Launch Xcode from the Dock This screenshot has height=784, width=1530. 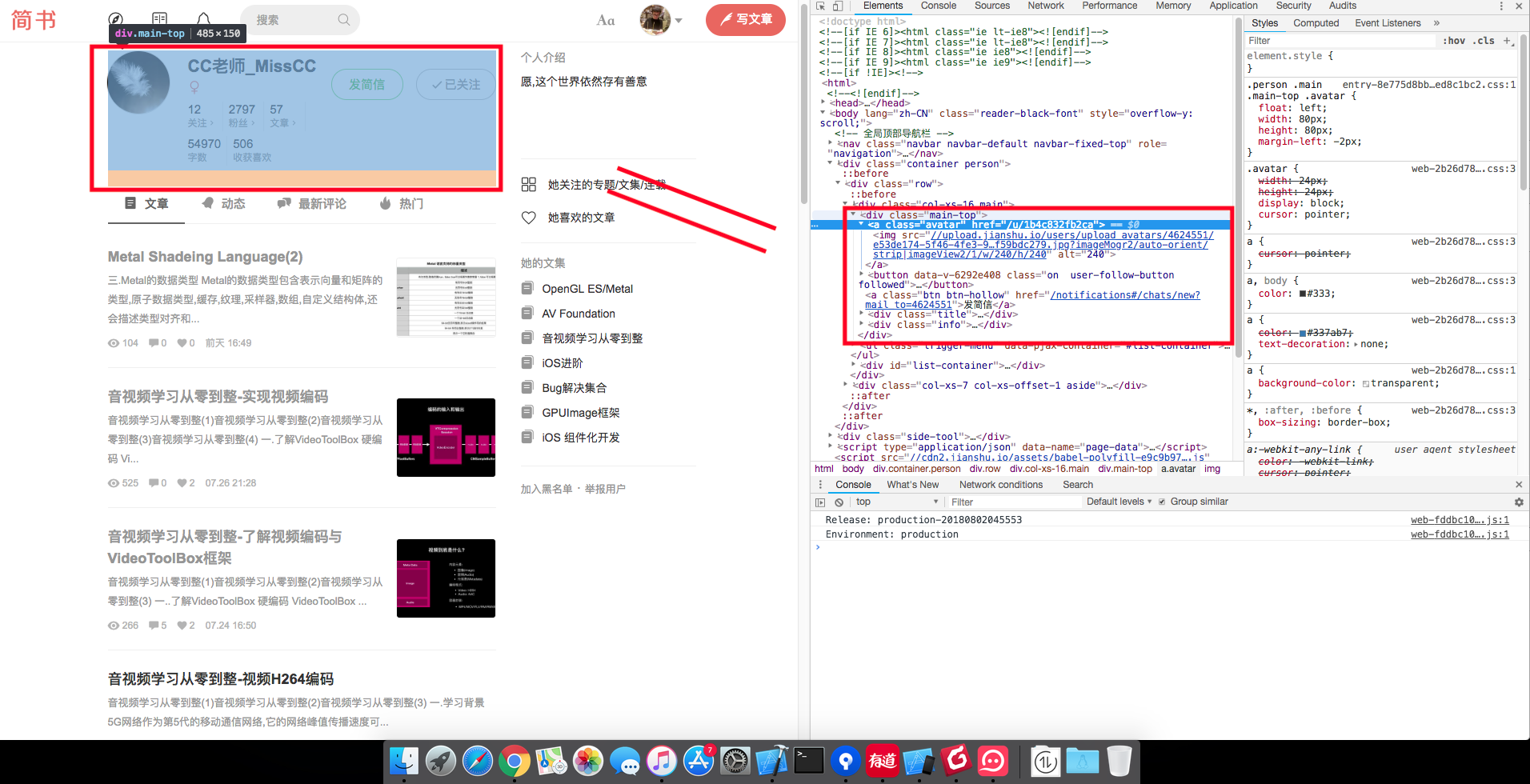tap(771, 761)
